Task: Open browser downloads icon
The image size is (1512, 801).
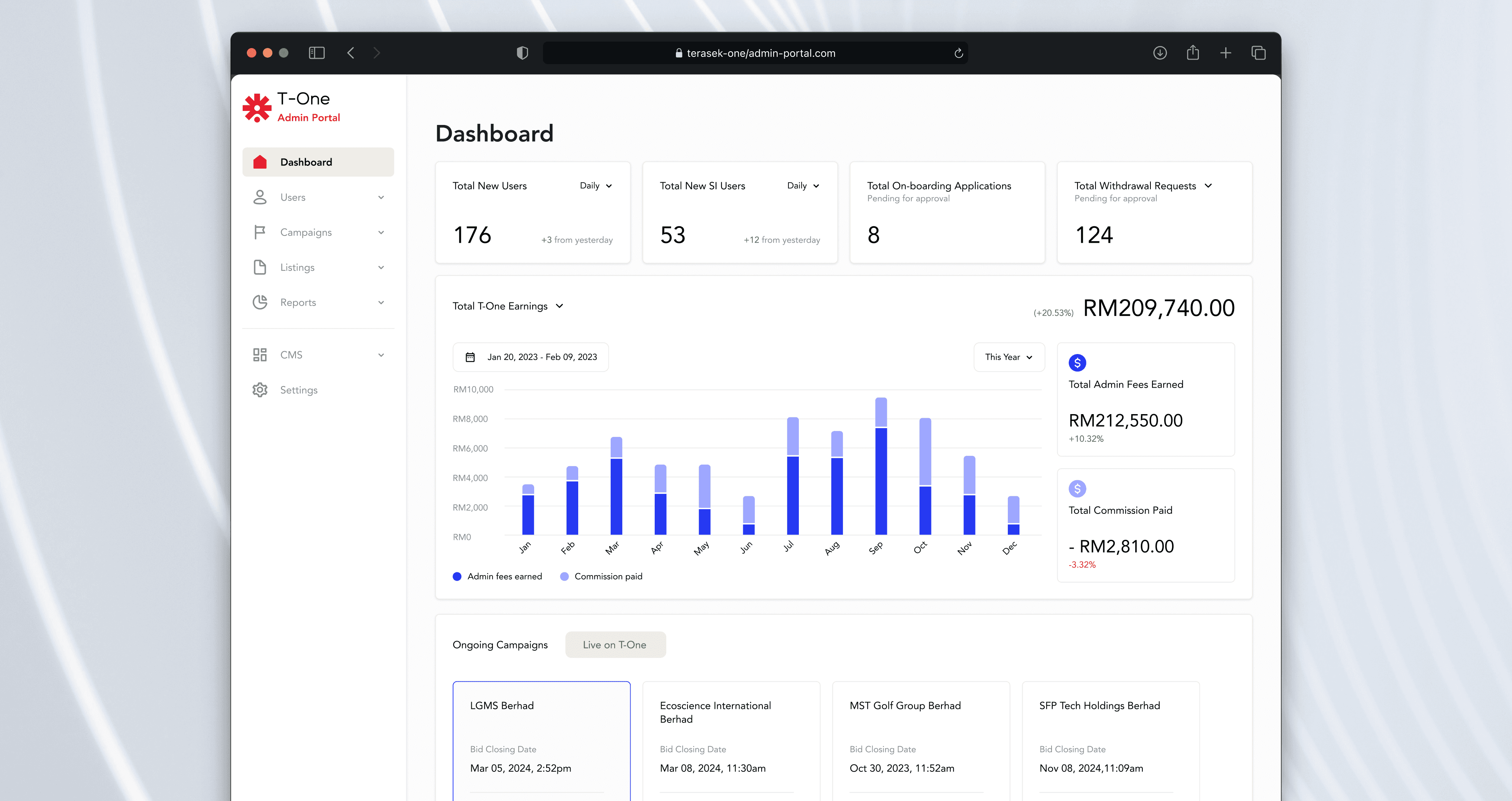Action: point(1159,53)
